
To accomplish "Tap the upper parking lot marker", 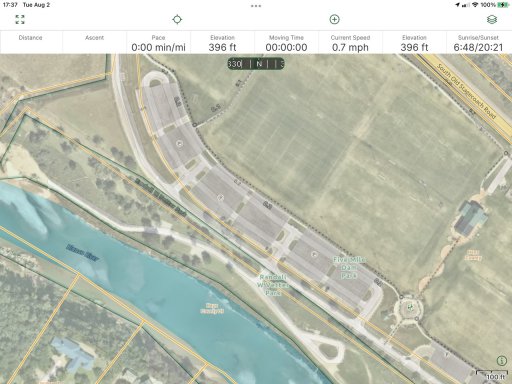I will (x=179, y=144).
